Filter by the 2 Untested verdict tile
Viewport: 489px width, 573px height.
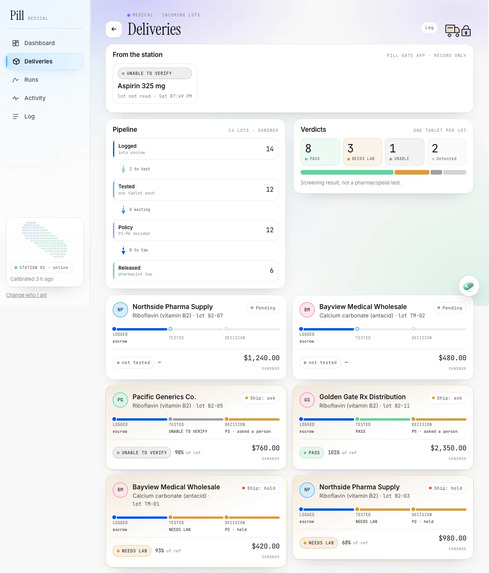point(447,152)
